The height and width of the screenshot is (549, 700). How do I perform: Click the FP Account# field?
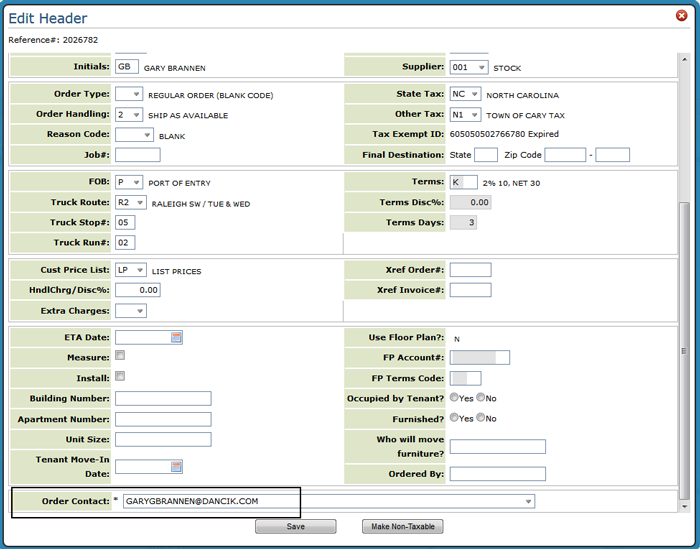click(480, 358)
